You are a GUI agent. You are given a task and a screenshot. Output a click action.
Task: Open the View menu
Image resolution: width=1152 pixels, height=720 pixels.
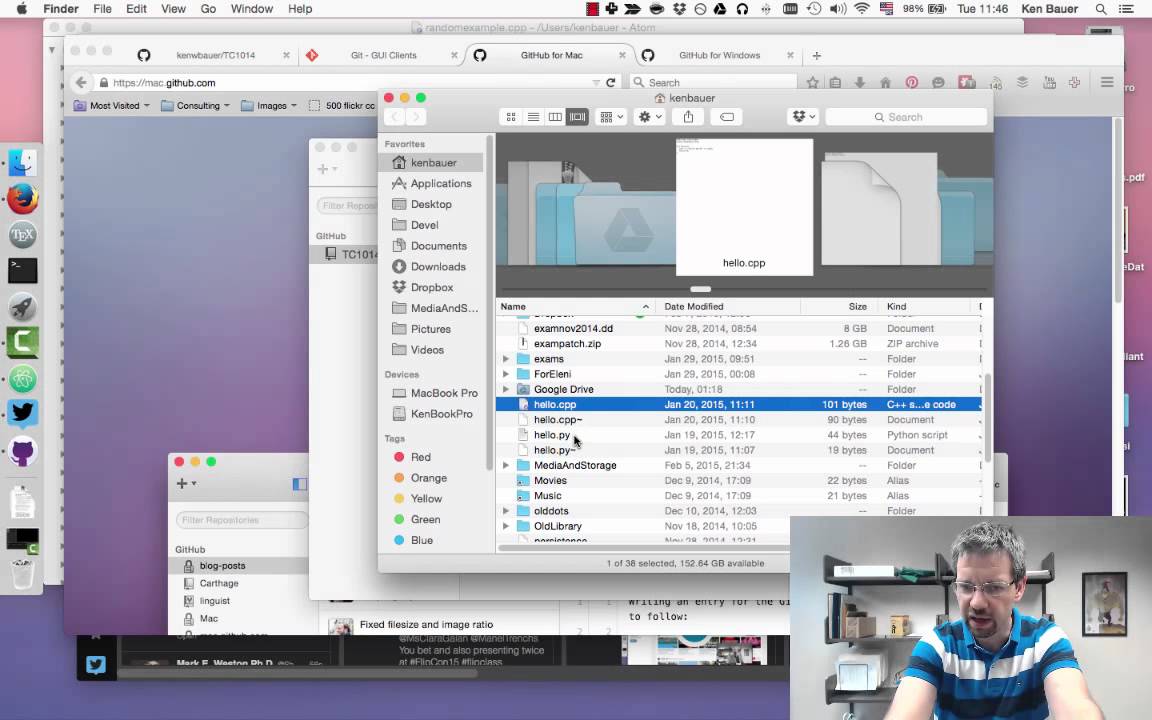point(173,9)
